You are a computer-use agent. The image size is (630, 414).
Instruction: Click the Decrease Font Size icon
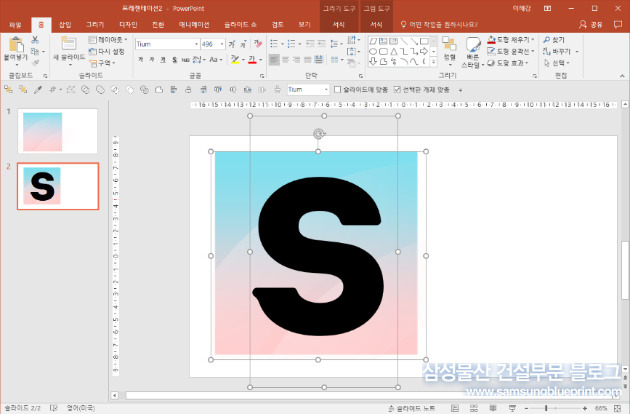[x=243, y=44]
